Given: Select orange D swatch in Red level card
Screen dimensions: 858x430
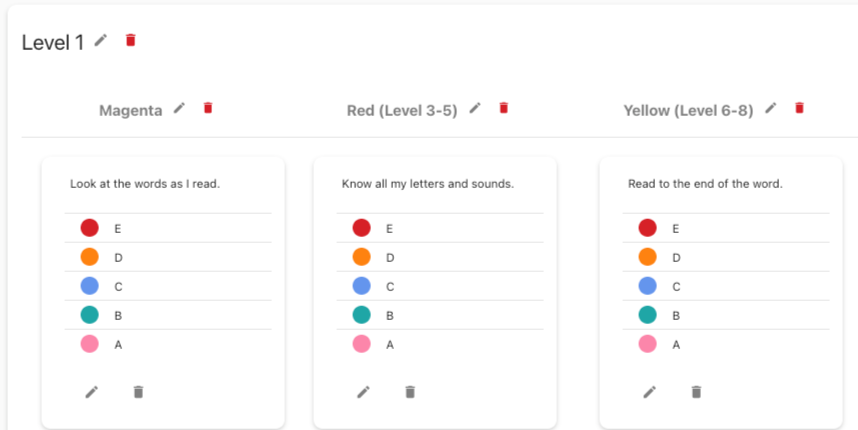Looking at the screenshot, I should (x=362, y=257).
